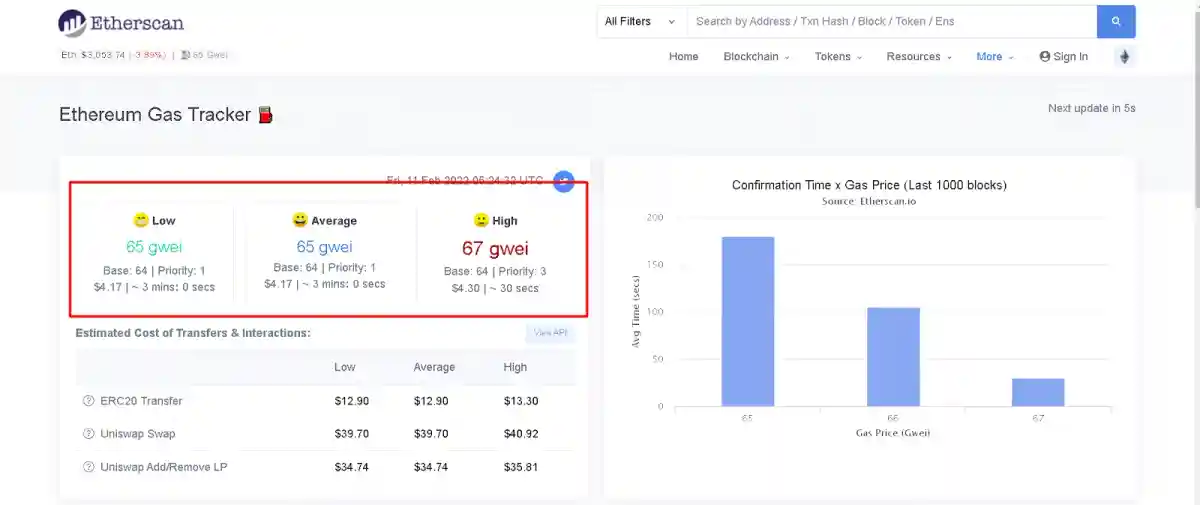Click the ERC20 Transfer High cost $13.30
The width and height of the screenshot is (1200, 505).
pyautogui.click(x=521, y=401)
